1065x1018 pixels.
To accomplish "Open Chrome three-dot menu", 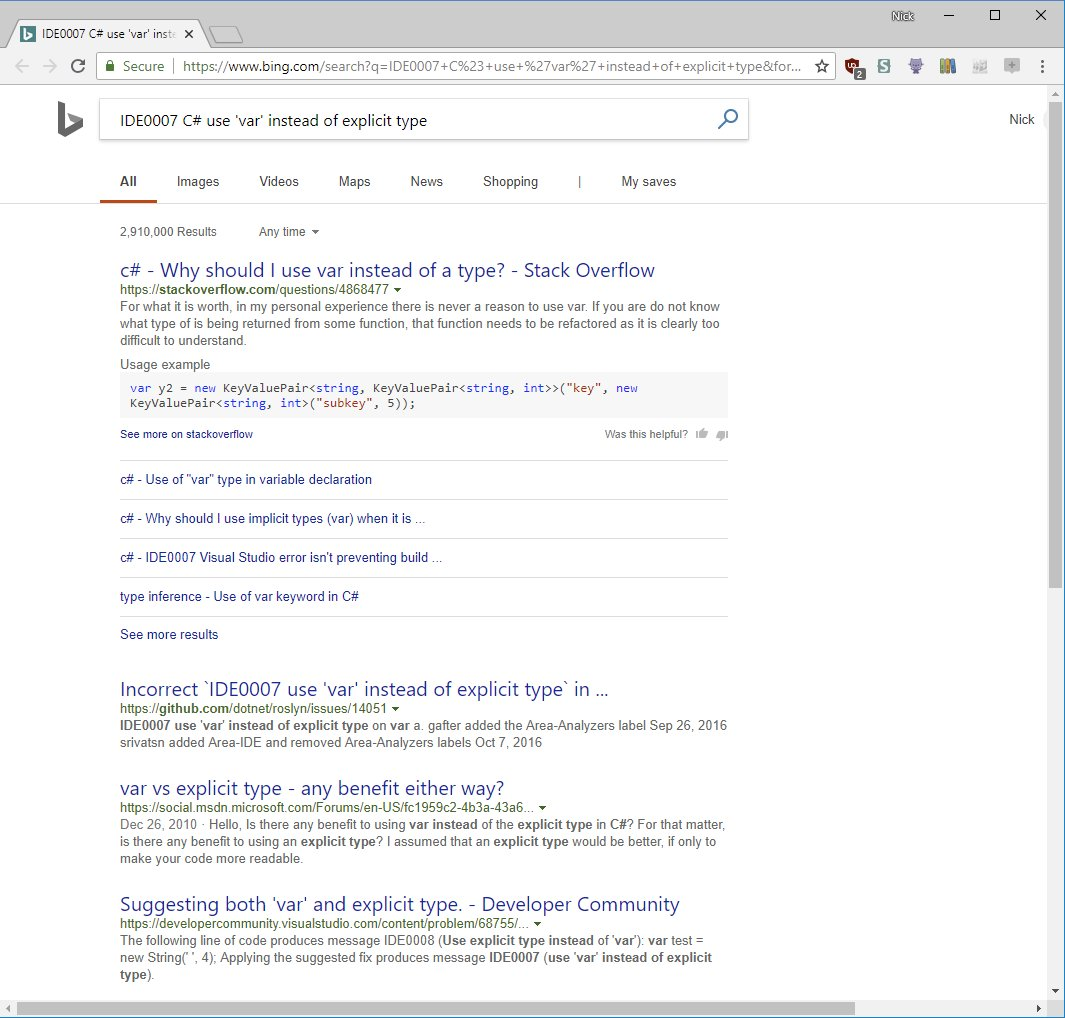I will click(1042, 66).
